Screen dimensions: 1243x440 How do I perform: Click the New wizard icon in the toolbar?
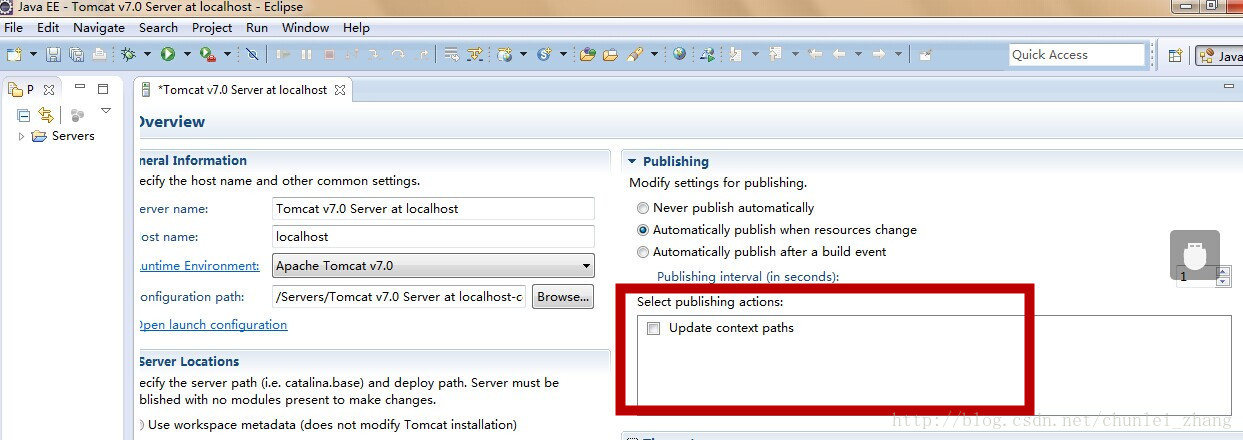[x=14, y=54]
